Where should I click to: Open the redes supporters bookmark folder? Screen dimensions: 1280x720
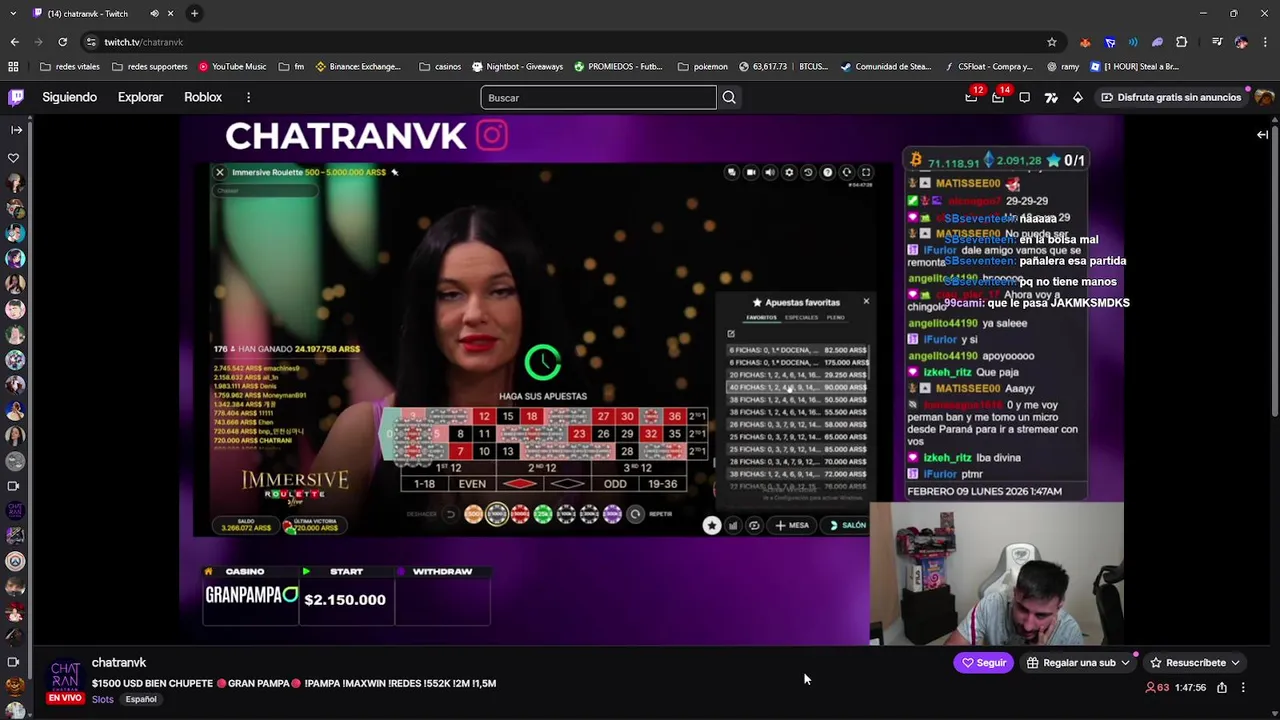tap(150, 67)
